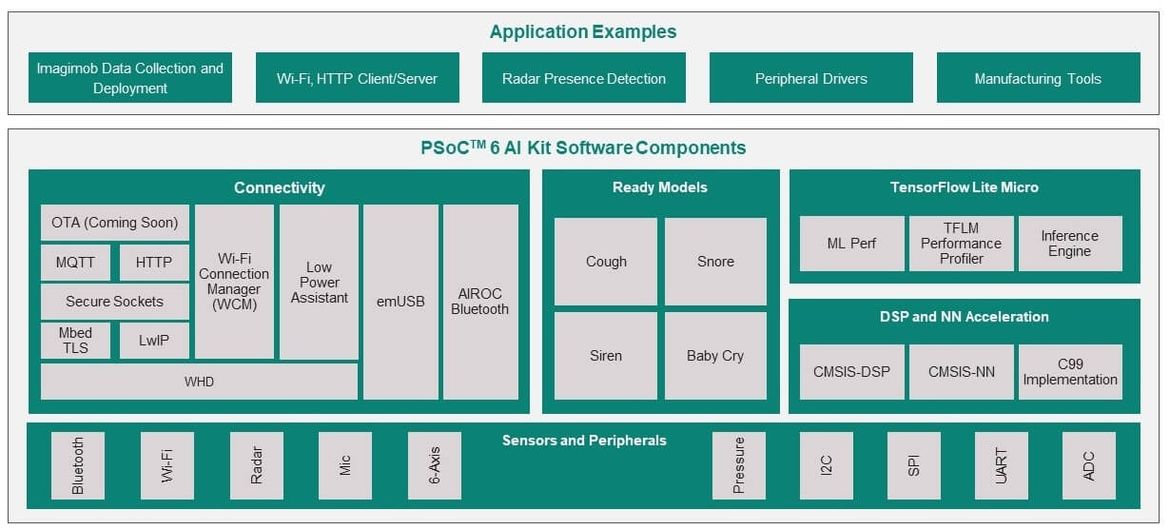1170x530 pixels.
Task: Select the Inference Engine block
Action: [x=1070, y=243]
